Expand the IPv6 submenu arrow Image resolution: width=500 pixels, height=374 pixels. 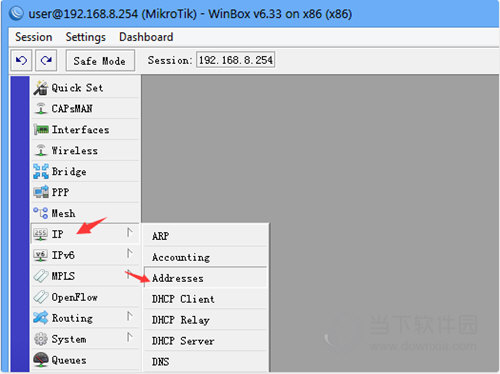coord(130,254)
